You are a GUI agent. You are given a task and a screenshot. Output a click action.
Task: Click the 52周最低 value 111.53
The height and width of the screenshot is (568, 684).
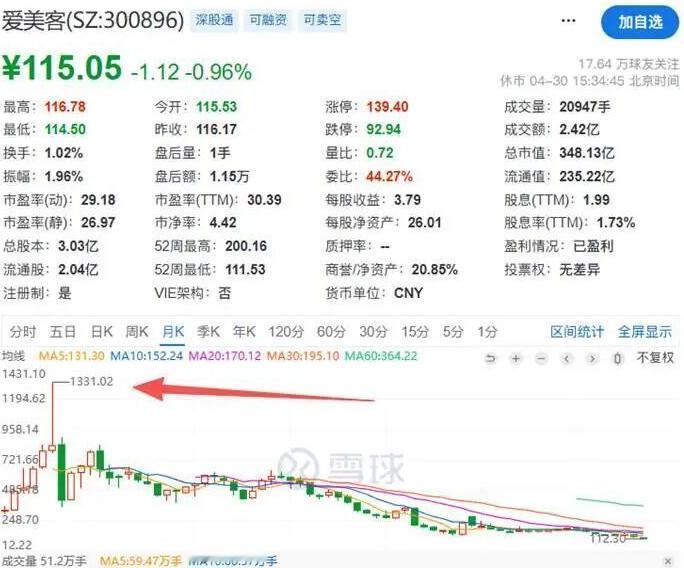(246, 270)
